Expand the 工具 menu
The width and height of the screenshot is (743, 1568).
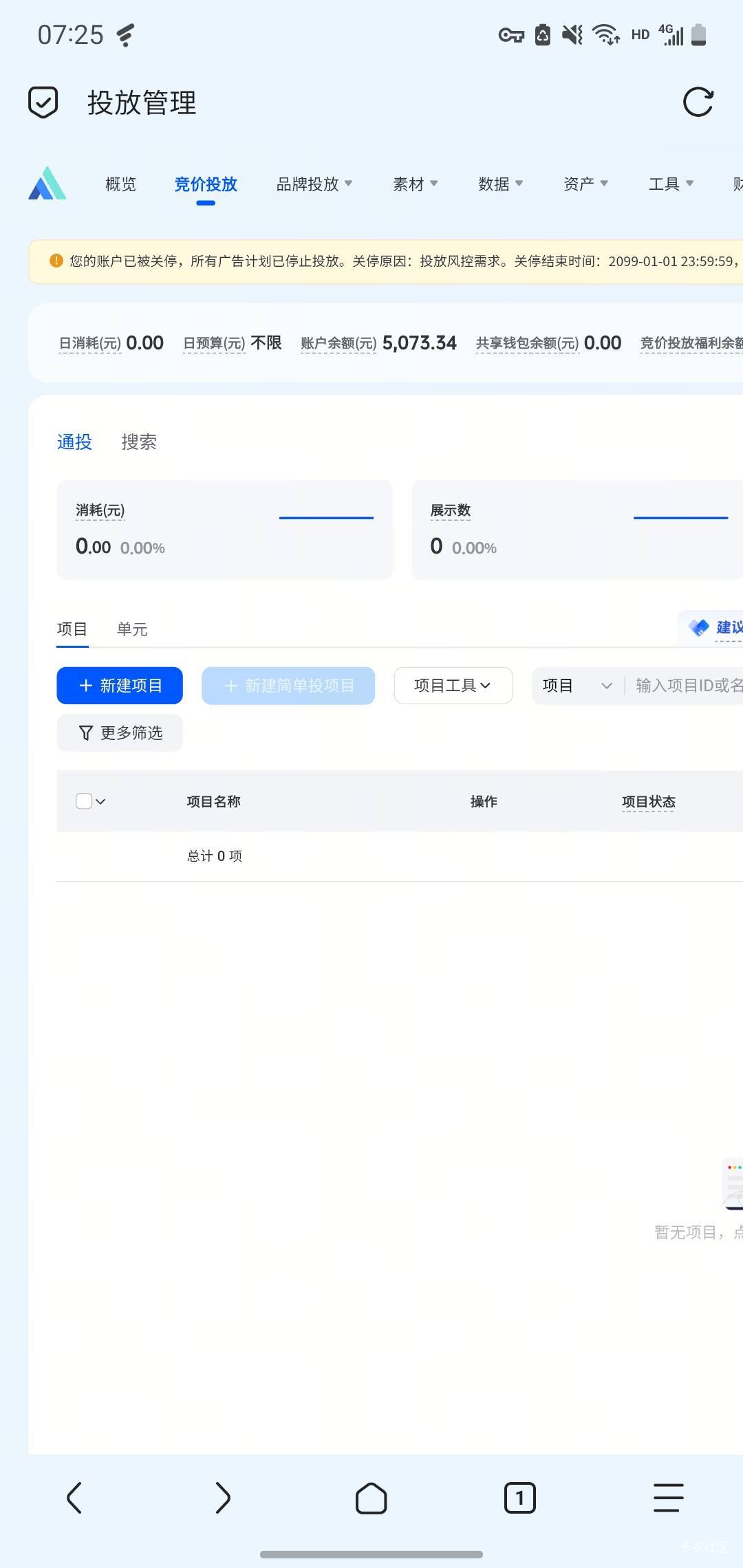671,184
